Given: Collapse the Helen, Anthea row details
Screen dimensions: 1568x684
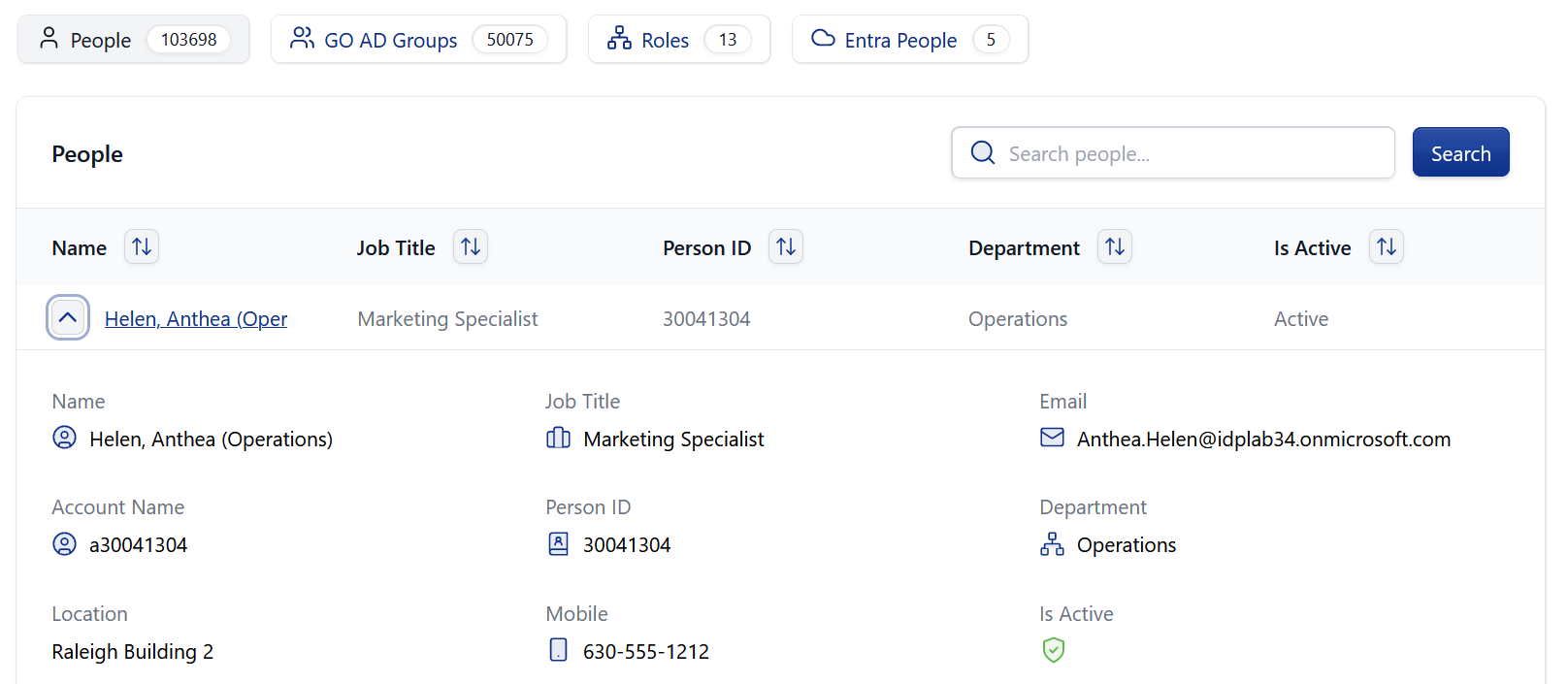Looking at the screenshot, I should tap(68, 318).
